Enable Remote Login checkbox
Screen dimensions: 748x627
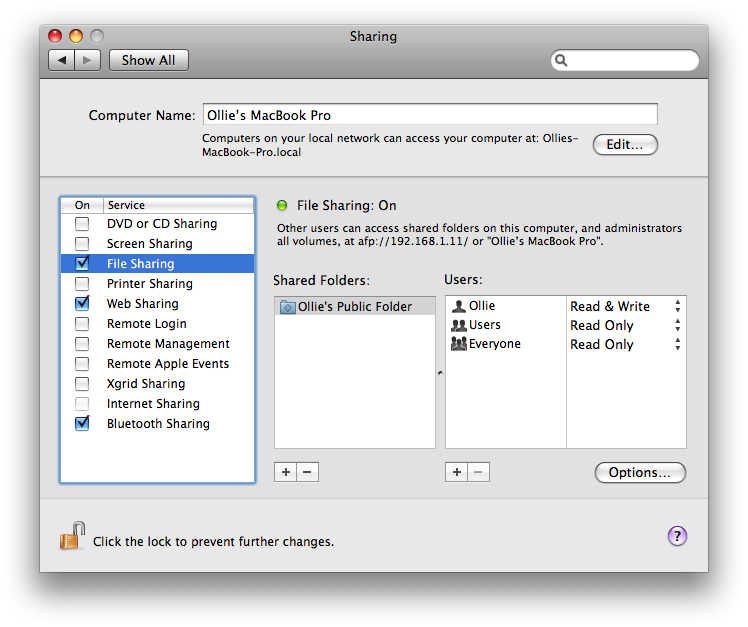click(x=82, y=324)
